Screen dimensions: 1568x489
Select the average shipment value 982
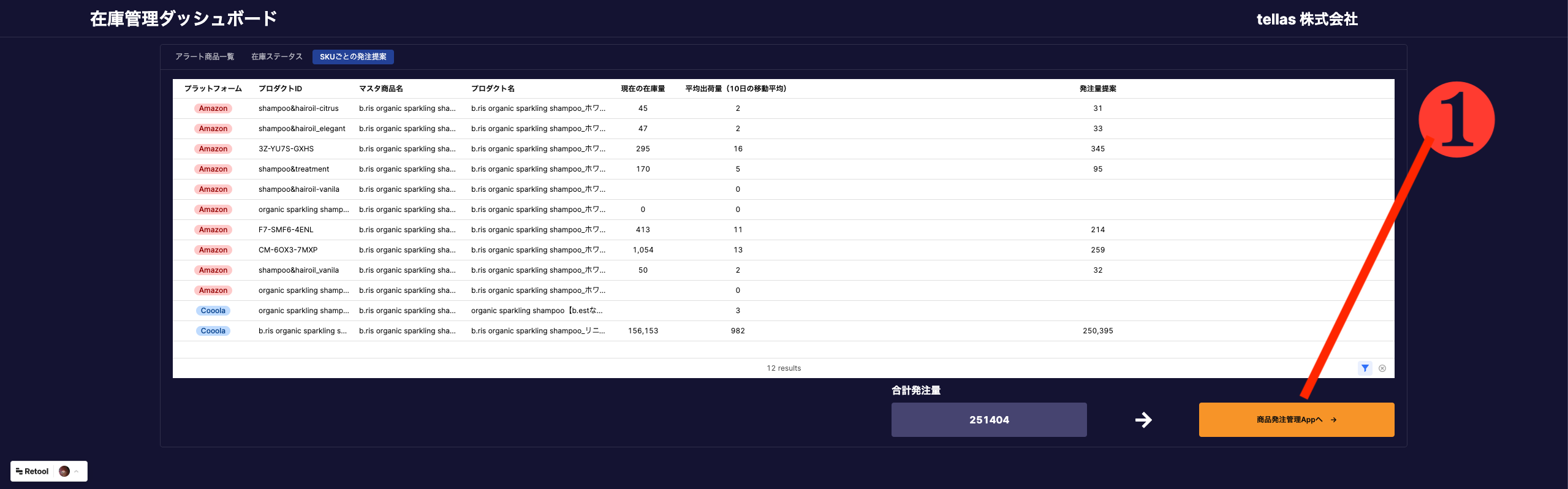point(738,331)
